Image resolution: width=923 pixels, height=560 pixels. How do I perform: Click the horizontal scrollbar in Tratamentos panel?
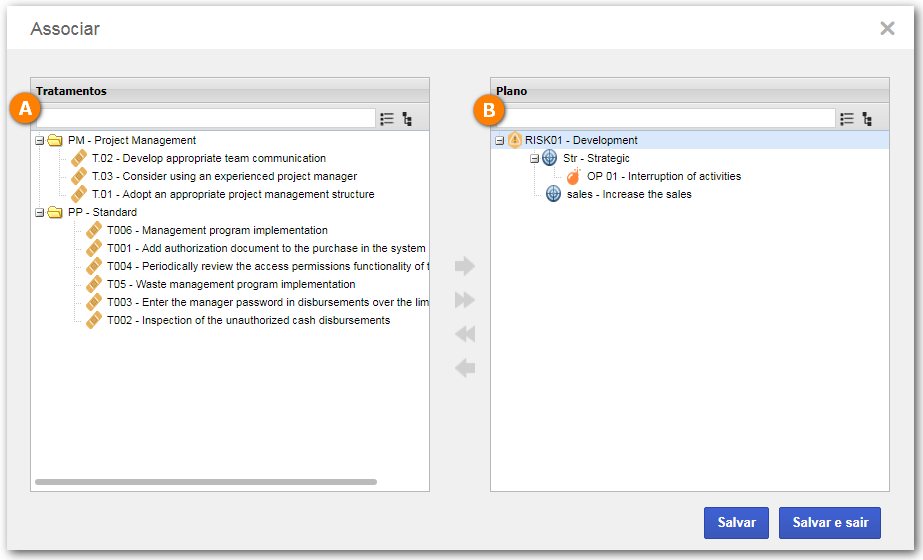(205, 482)
